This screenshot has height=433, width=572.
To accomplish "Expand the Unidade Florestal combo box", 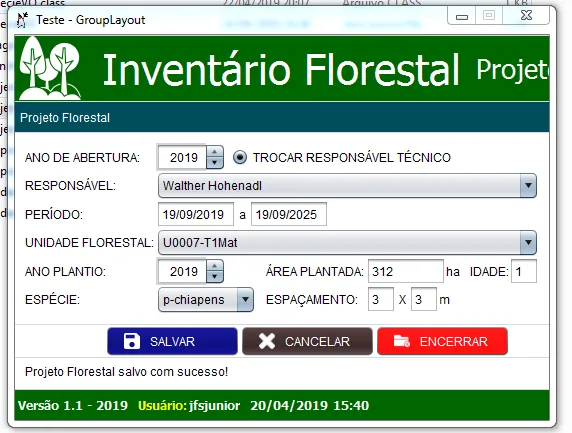I will coord(347,243).
